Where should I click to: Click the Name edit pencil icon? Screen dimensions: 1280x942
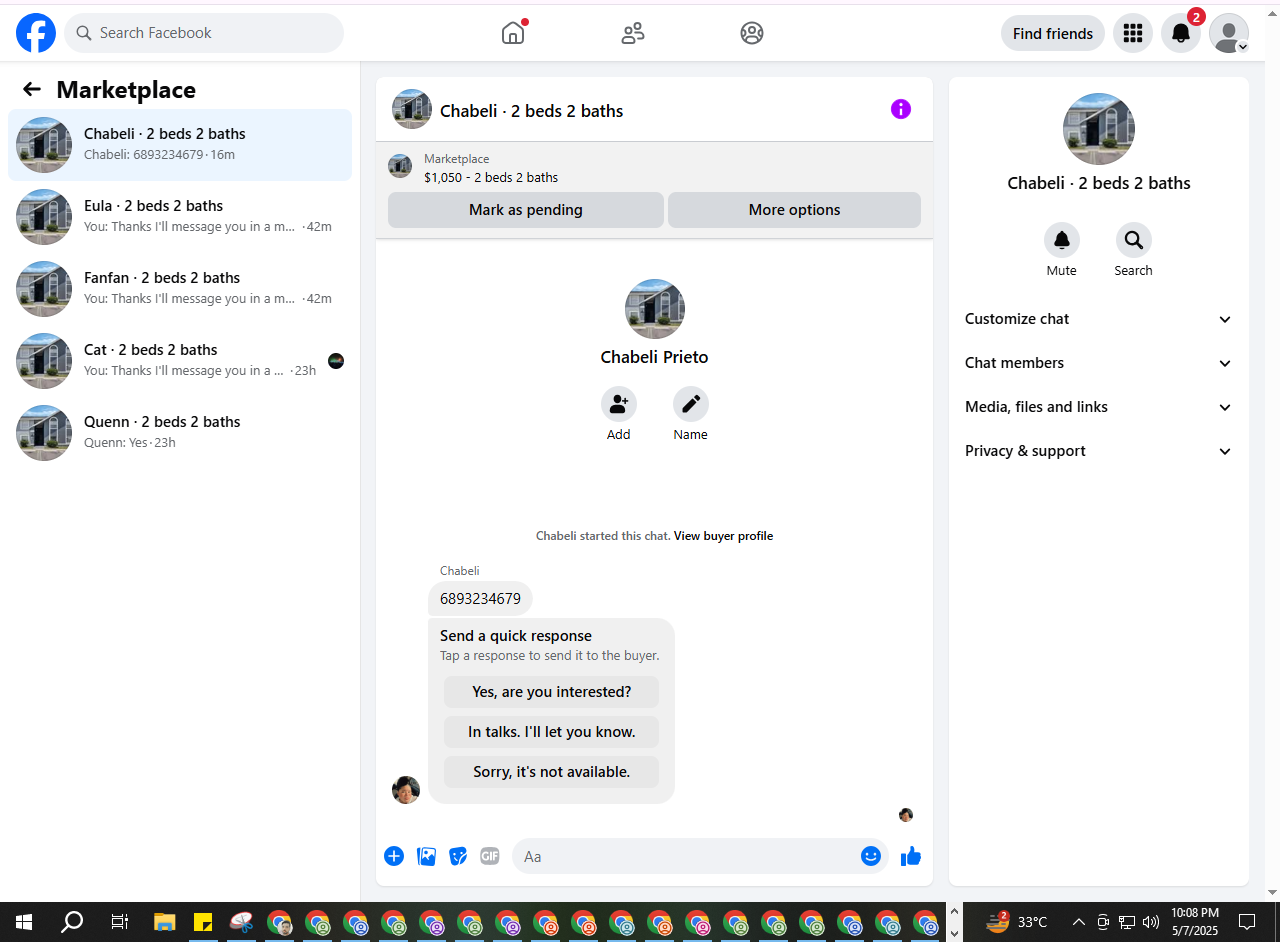tap(691, 404)
